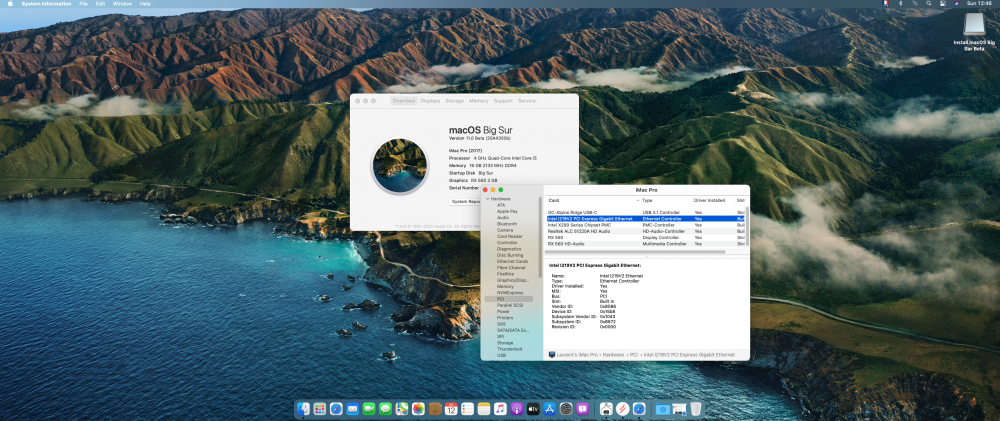Screen dimensions: 1000x421
Task: Click the horizontal scrollbar under PCI table
Action: coord(635,252)
